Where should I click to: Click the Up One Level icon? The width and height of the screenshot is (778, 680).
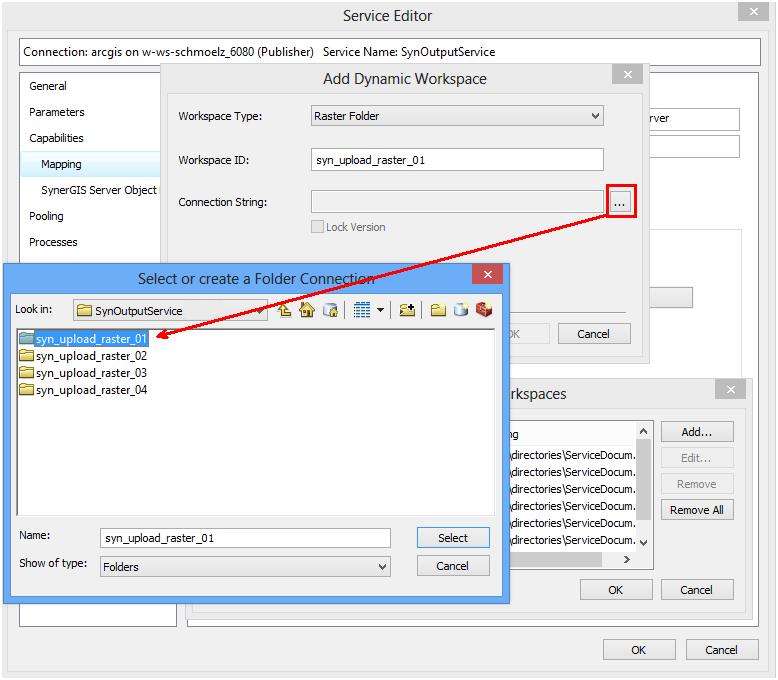pyautogui.click(x=285, y=310)
